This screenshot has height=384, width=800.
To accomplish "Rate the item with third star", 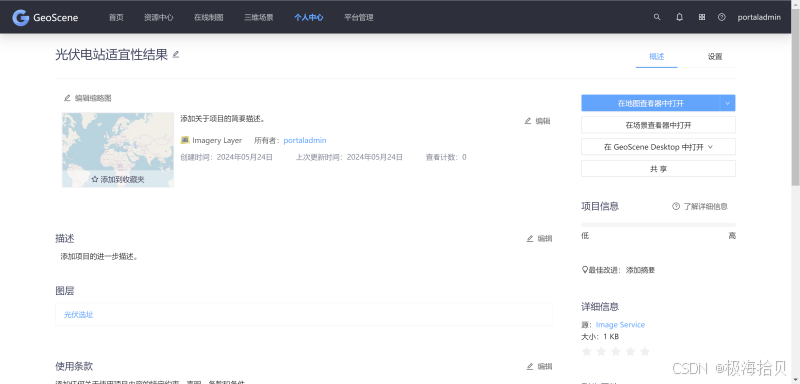I will click(616, 351).
